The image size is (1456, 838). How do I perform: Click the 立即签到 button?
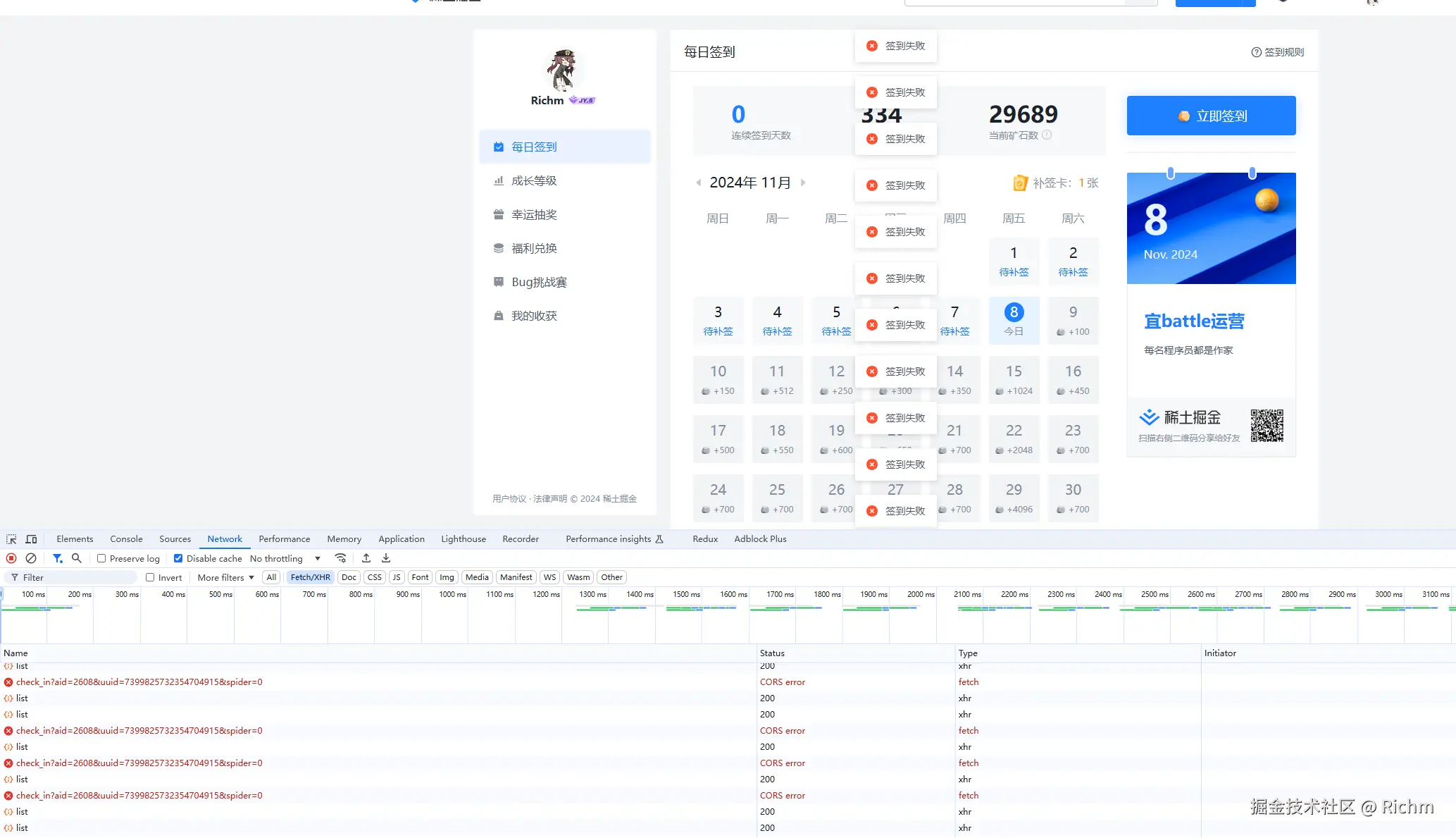[1211, 116]
